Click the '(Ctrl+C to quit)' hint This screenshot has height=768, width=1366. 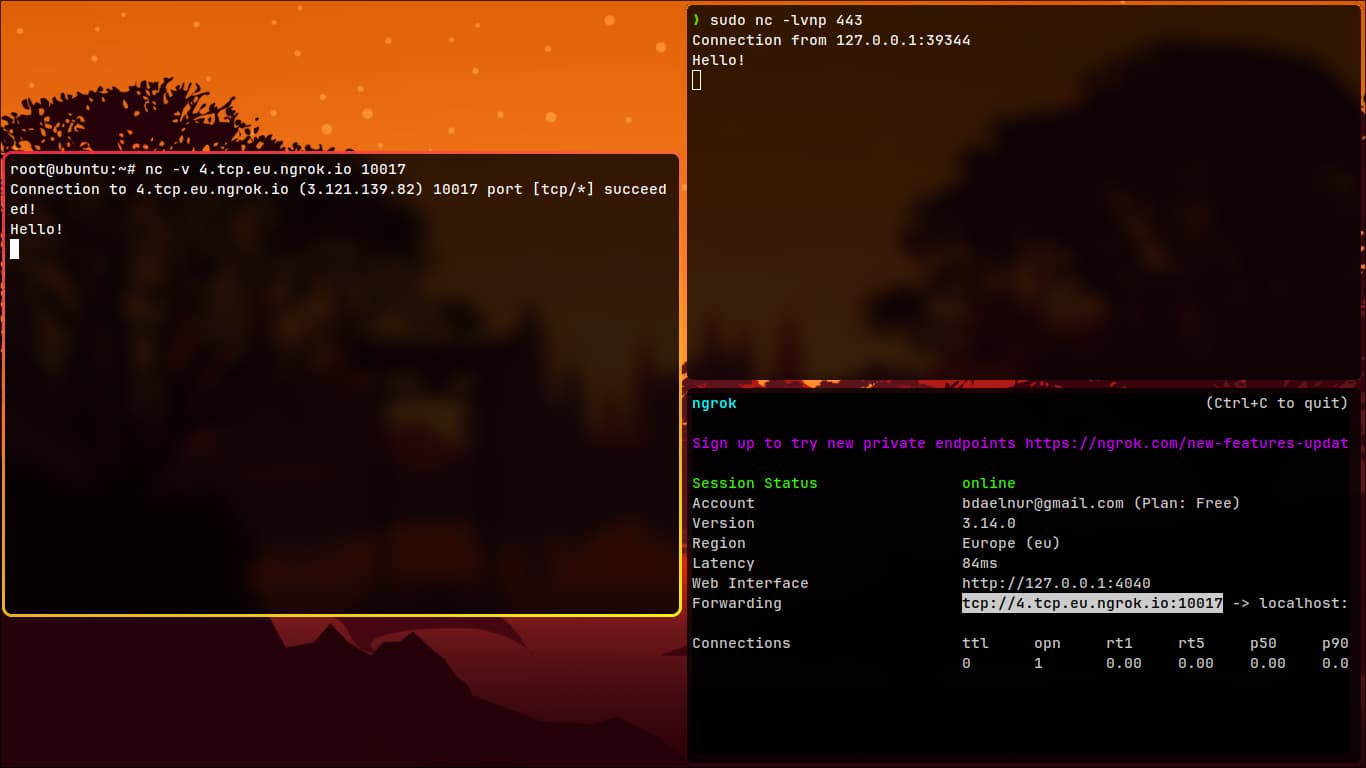tap(1276, 403)
